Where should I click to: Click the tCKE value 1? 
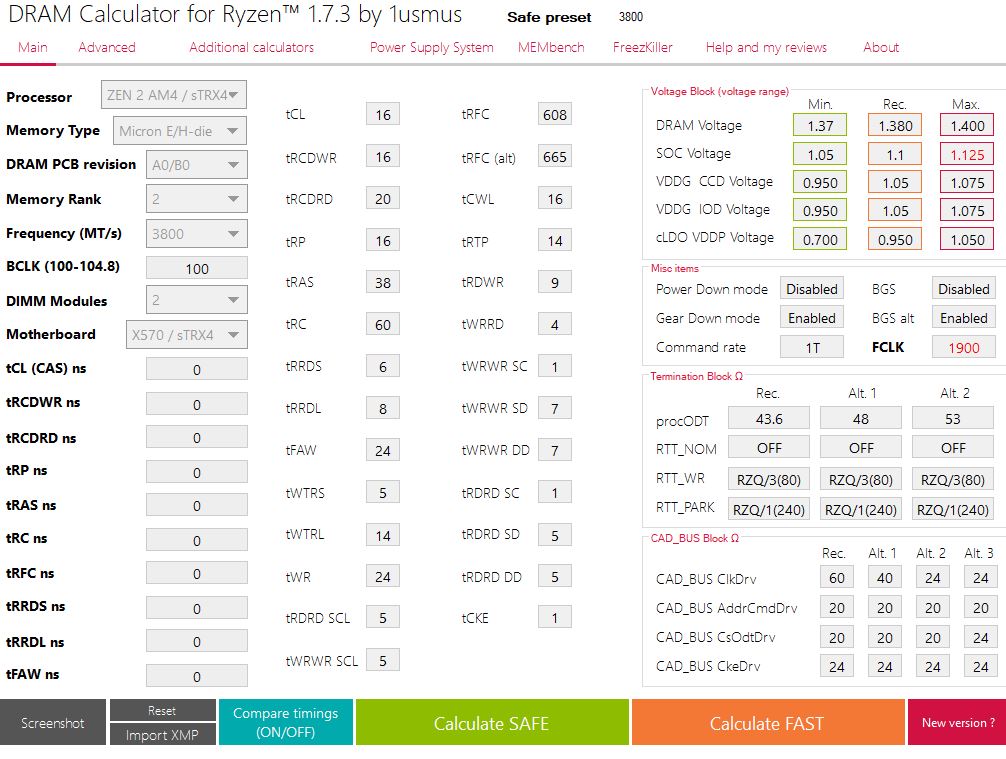pos(554,618)
